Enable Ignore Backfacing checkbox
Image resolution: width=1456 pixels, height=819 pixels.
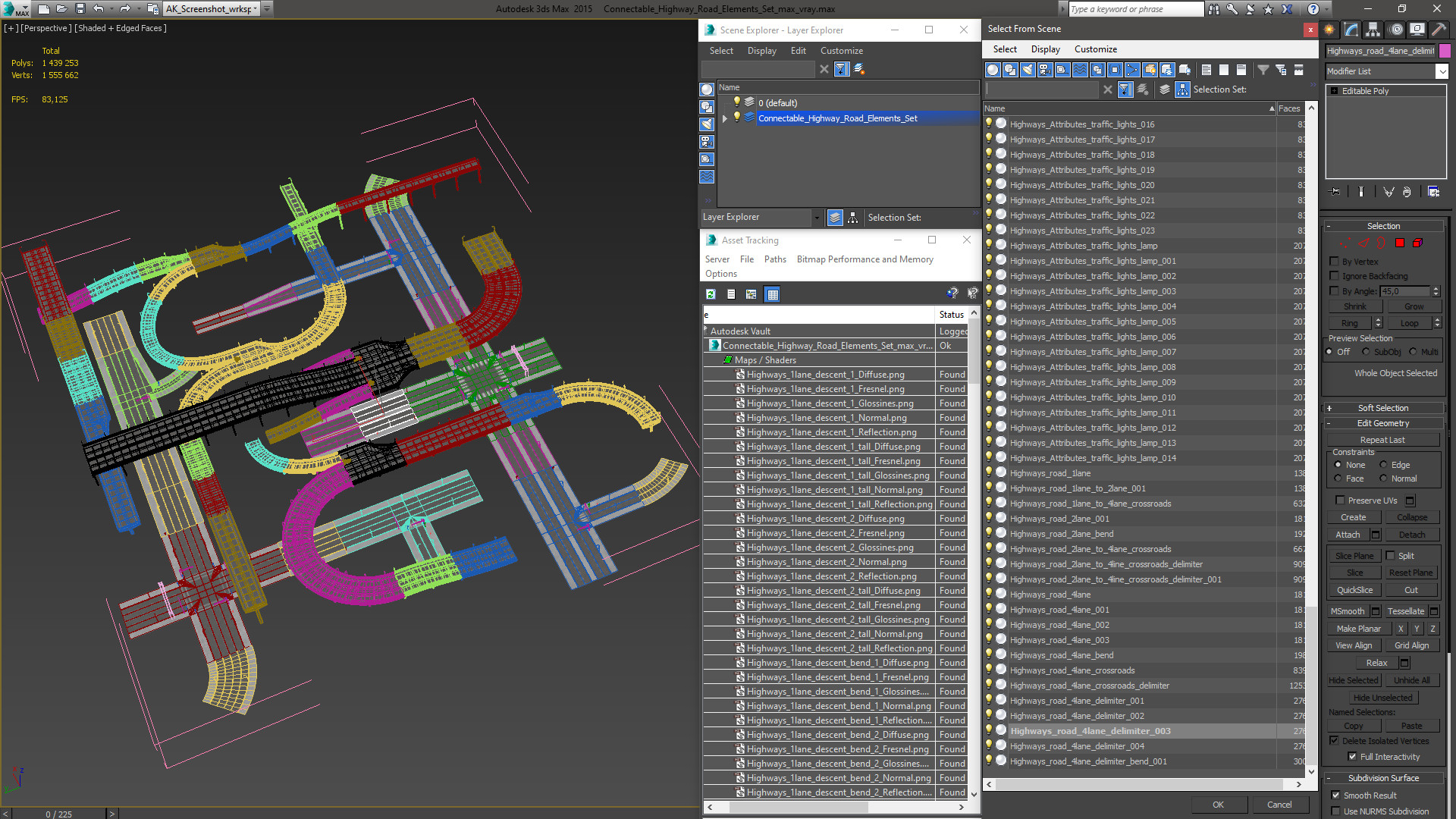point(1334,276)
